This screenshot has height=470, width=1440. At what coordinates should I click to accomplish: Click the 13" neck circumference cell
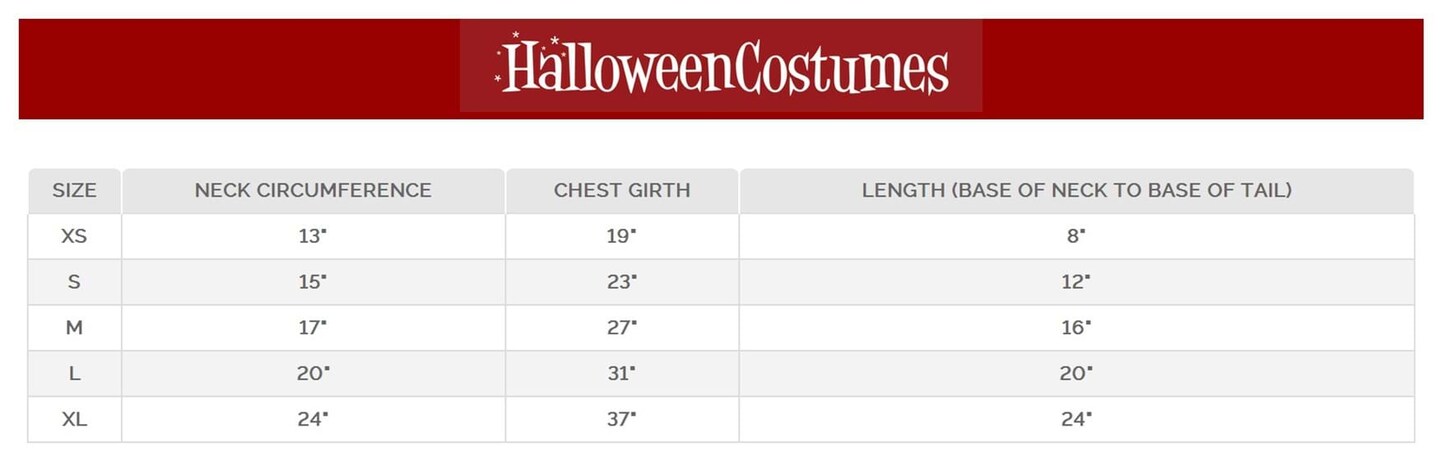click(x=313, y=236)
